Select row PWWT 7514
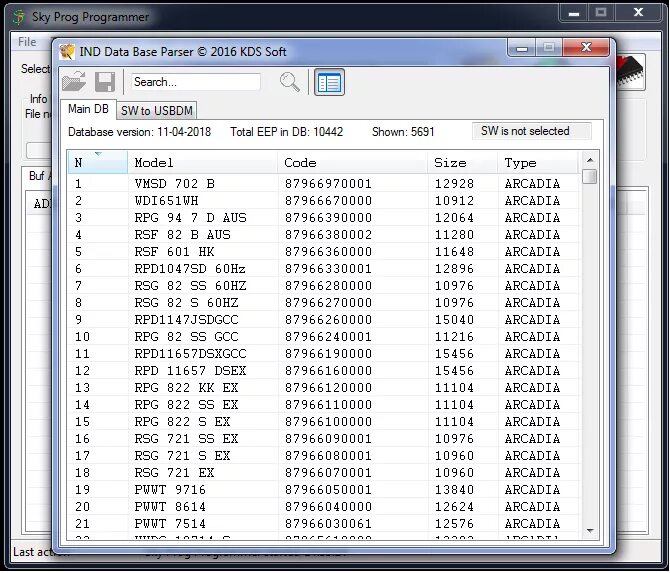The width and height of the screenshot is (670, 573). point(323,524)
